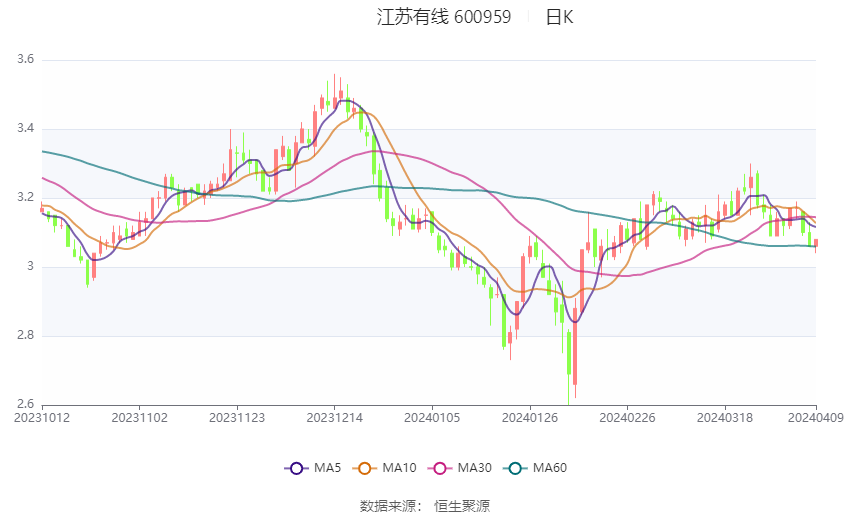
Task: Click the MA60 teal legend circle marker
Action: [515, 468]
